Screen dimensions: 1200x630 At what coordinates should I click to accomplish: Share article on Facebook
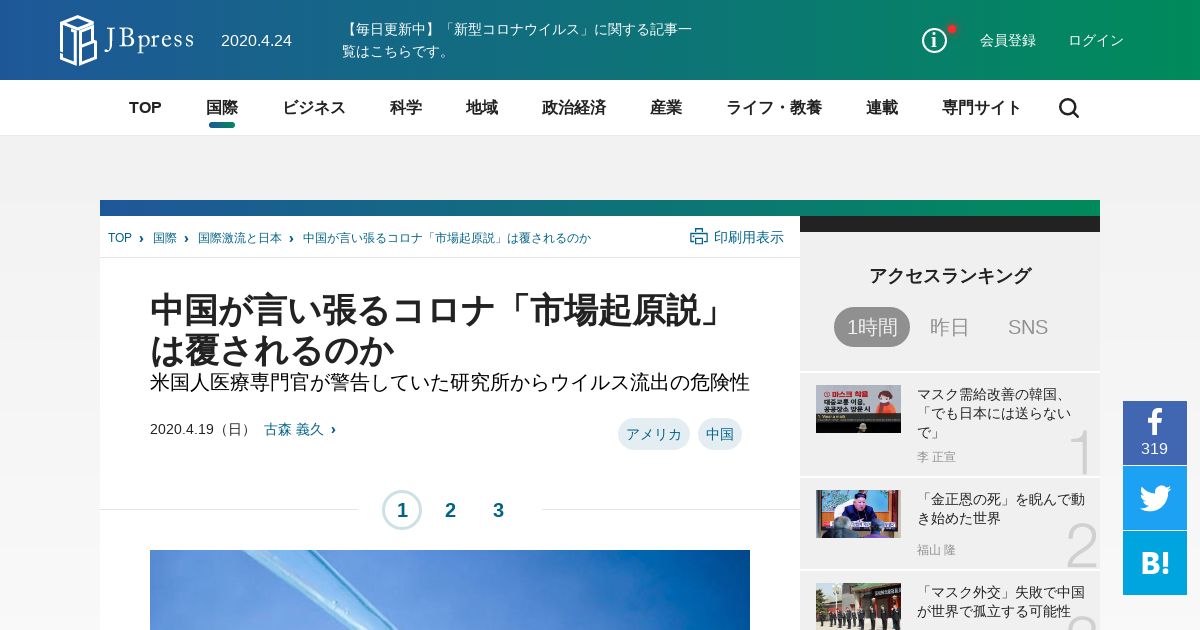point(1155,433)
